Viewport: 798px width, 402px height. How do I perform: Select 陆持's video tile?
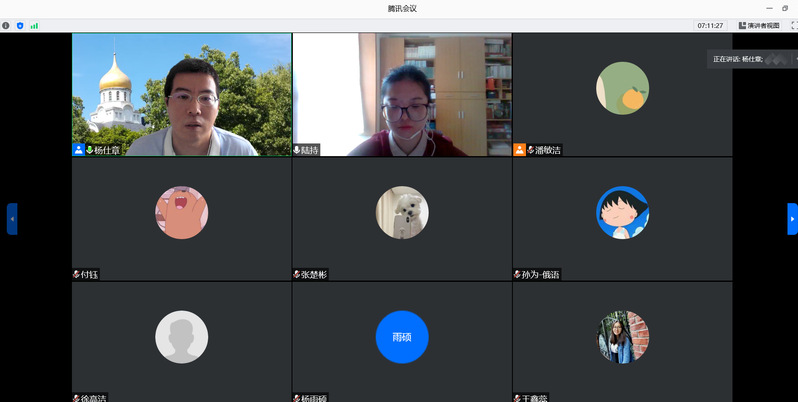point(401,94)
